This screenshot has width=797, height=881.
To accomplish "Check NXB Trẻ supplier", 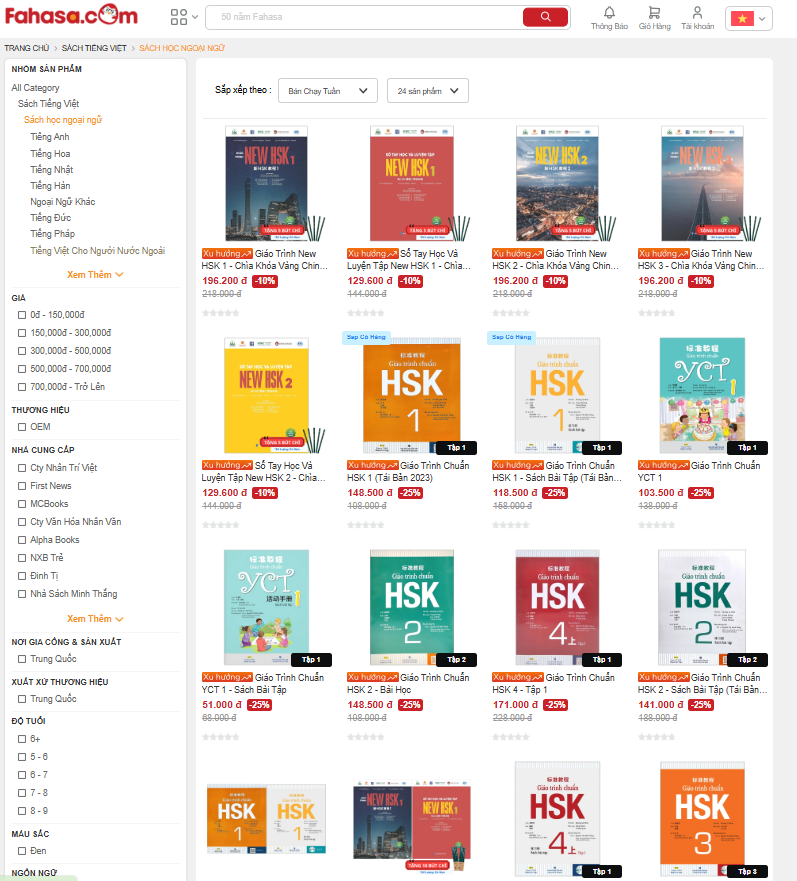I will coord(22,557).
